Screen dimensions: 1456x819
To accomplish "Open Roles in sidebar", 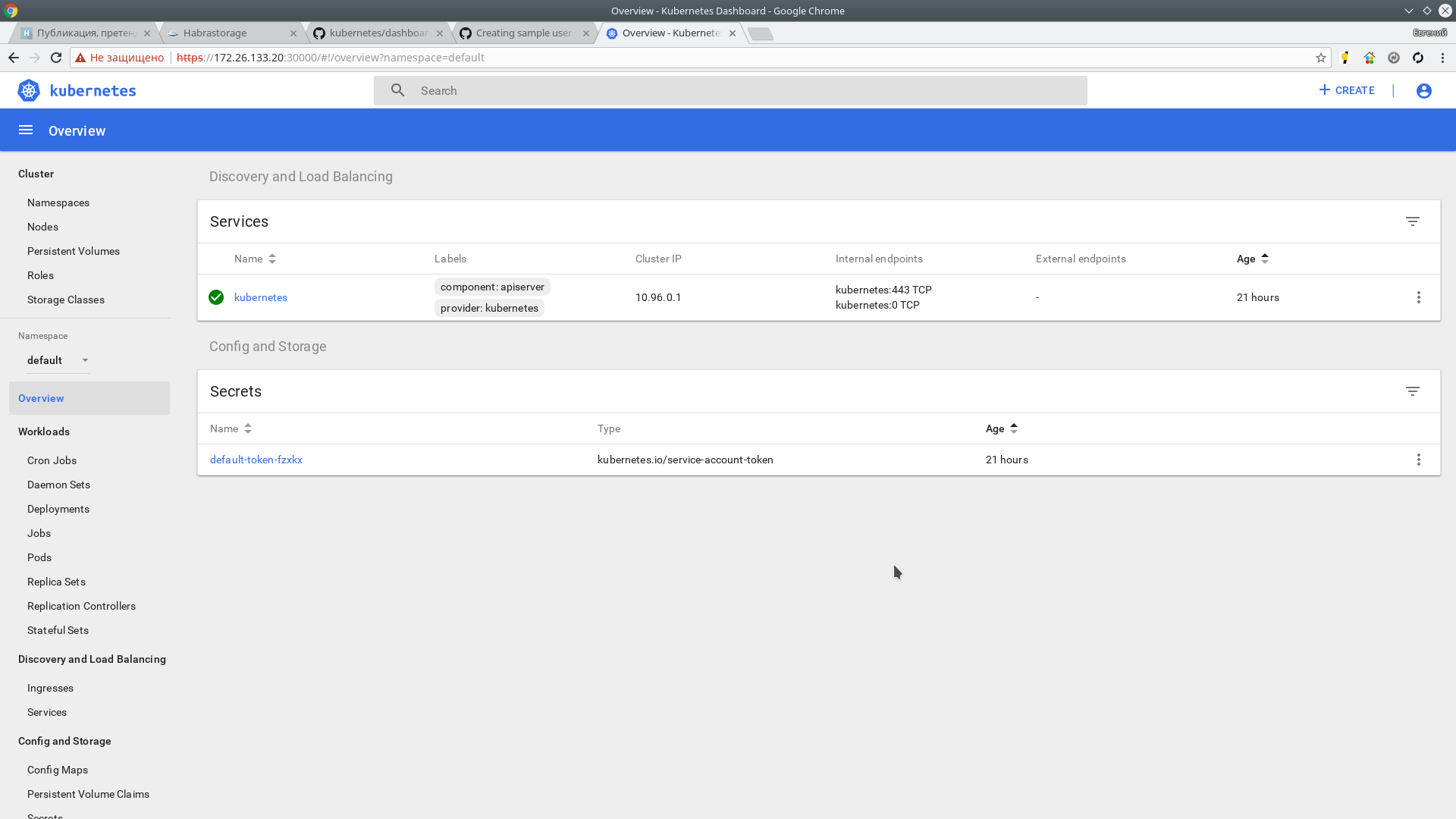I will [40, 275].
